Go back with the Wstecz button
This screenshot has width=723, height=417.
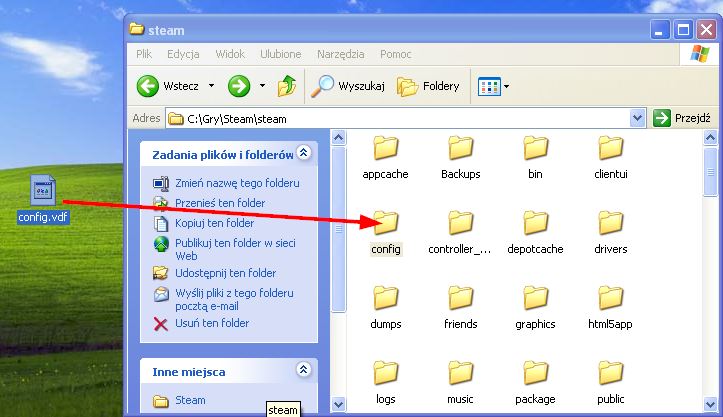click(168, 86)
